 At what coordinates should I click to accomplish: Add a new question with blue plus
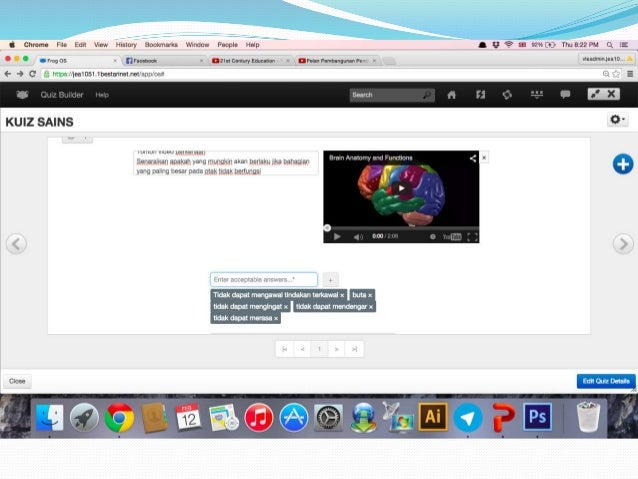pos(623,164)
